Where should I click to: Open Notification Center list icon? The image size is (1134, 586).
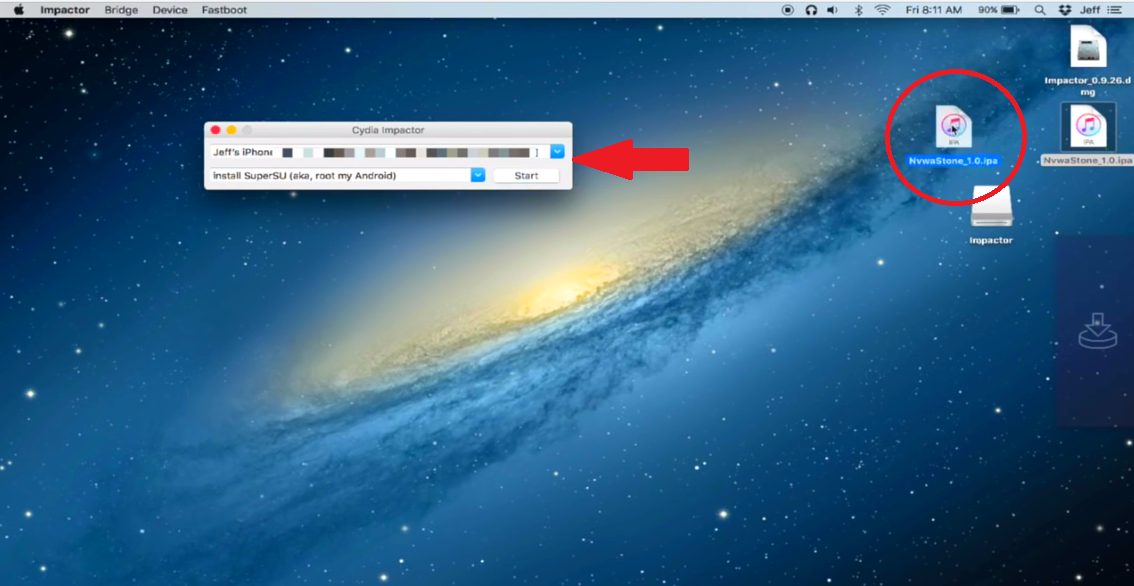(x=1114, y=10)
